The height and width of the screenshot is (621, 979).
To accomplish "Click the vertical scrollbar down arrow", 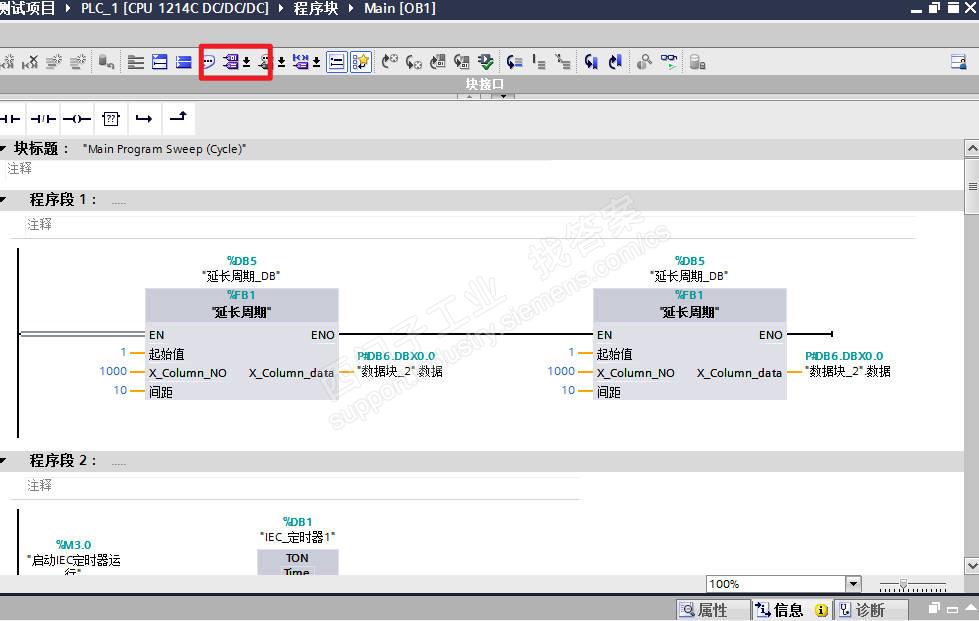I will click(972, 565).
